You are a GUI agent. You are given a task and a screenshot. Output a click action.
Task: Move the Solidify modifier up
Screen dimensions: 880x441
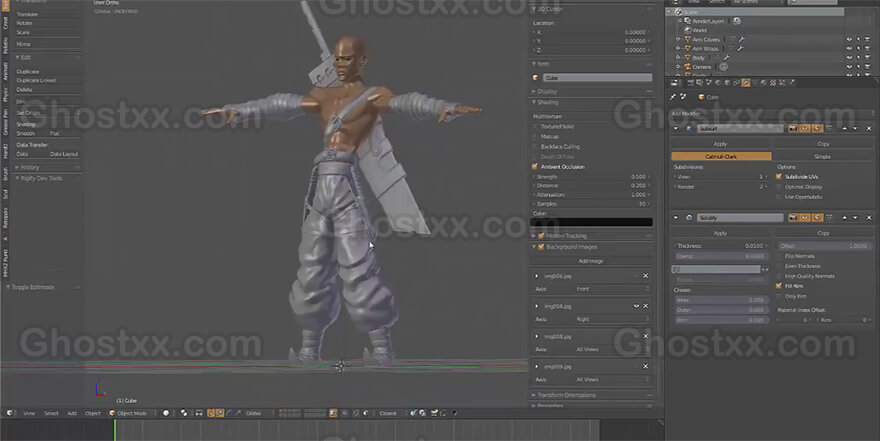click(844, 218)
